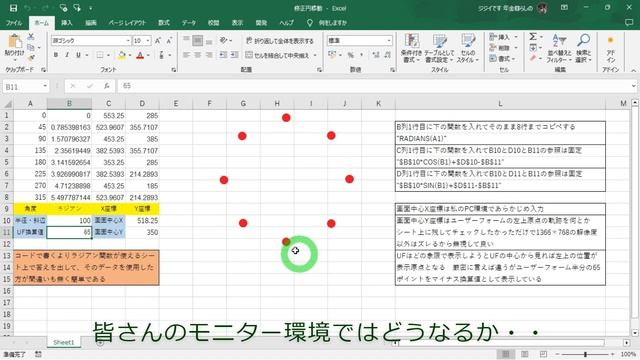Screen dimensions: 640x360
Task: Open Font group dialog launcher
Action: [174, 70]
